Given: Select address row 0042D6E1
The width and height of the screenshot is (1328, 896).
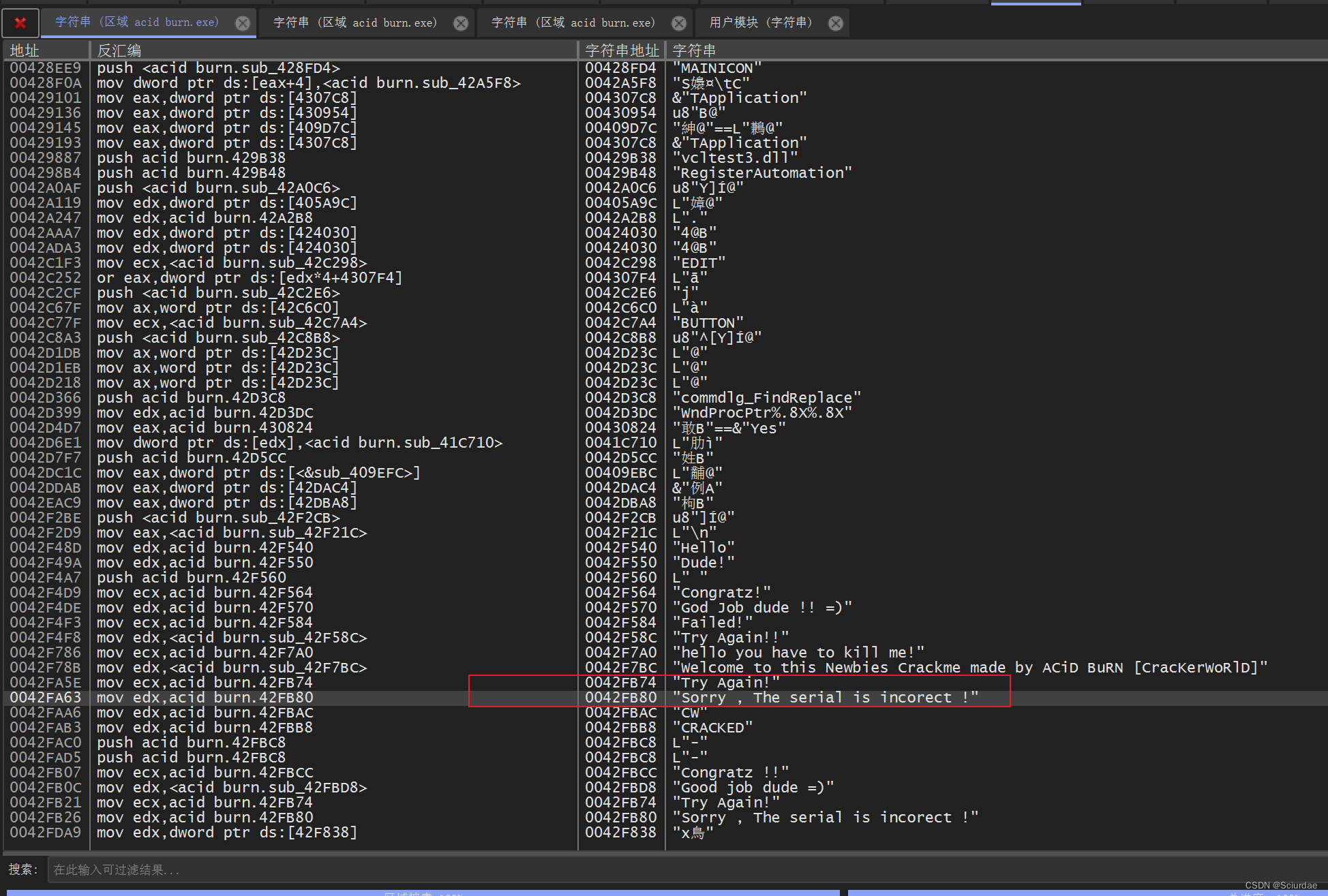Looking at the screenshot, I should (45, 443).
